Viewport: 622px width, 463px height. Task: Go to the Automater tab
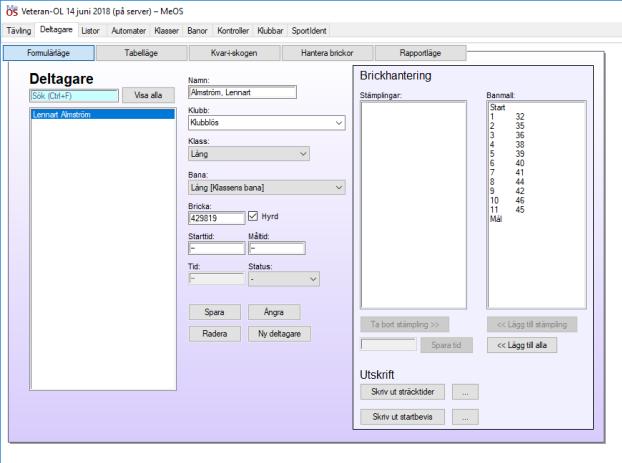pos(128,31)
